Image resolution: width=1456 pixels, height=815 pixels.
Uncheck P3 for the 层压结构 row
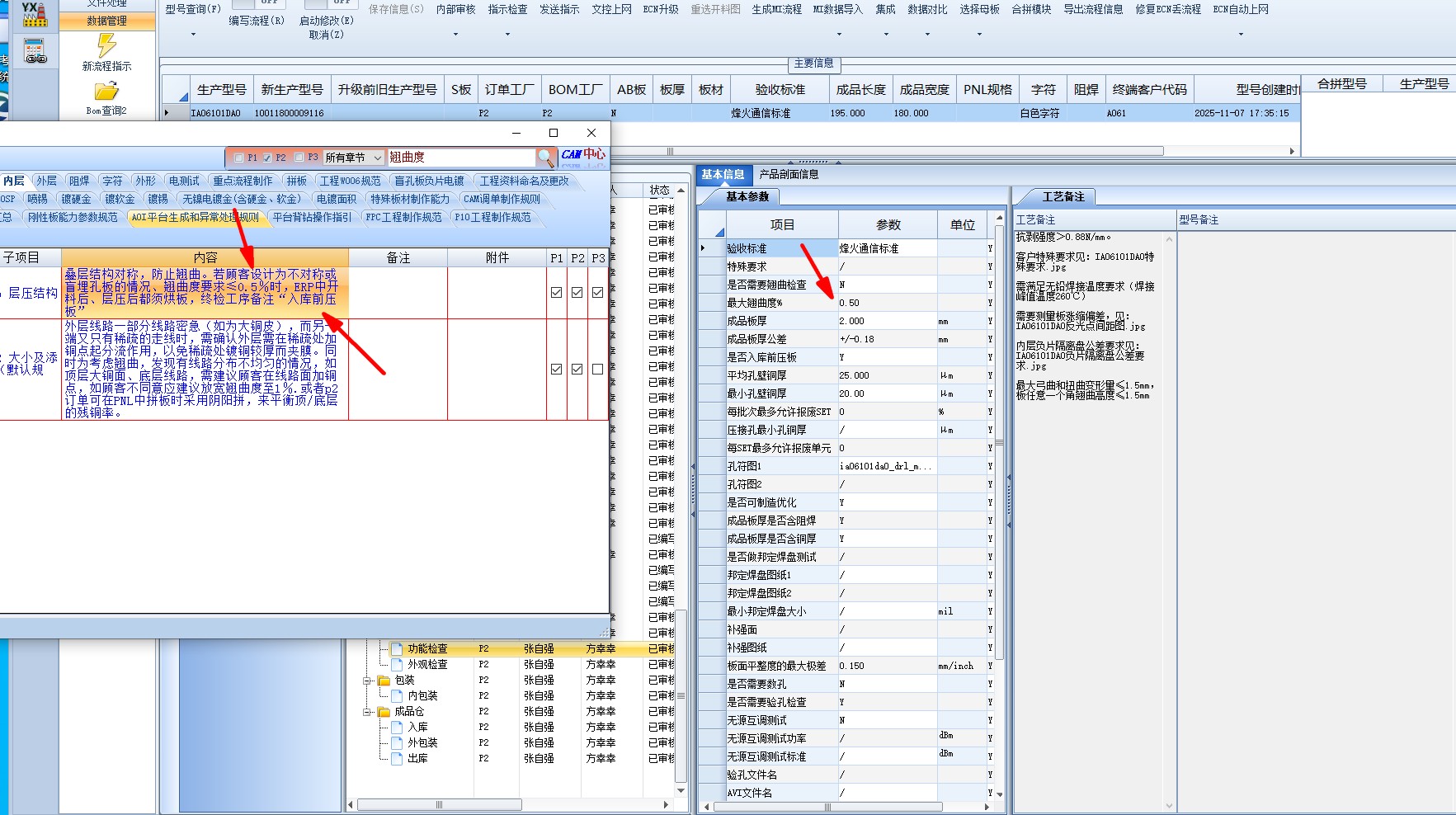coord(598,293)
